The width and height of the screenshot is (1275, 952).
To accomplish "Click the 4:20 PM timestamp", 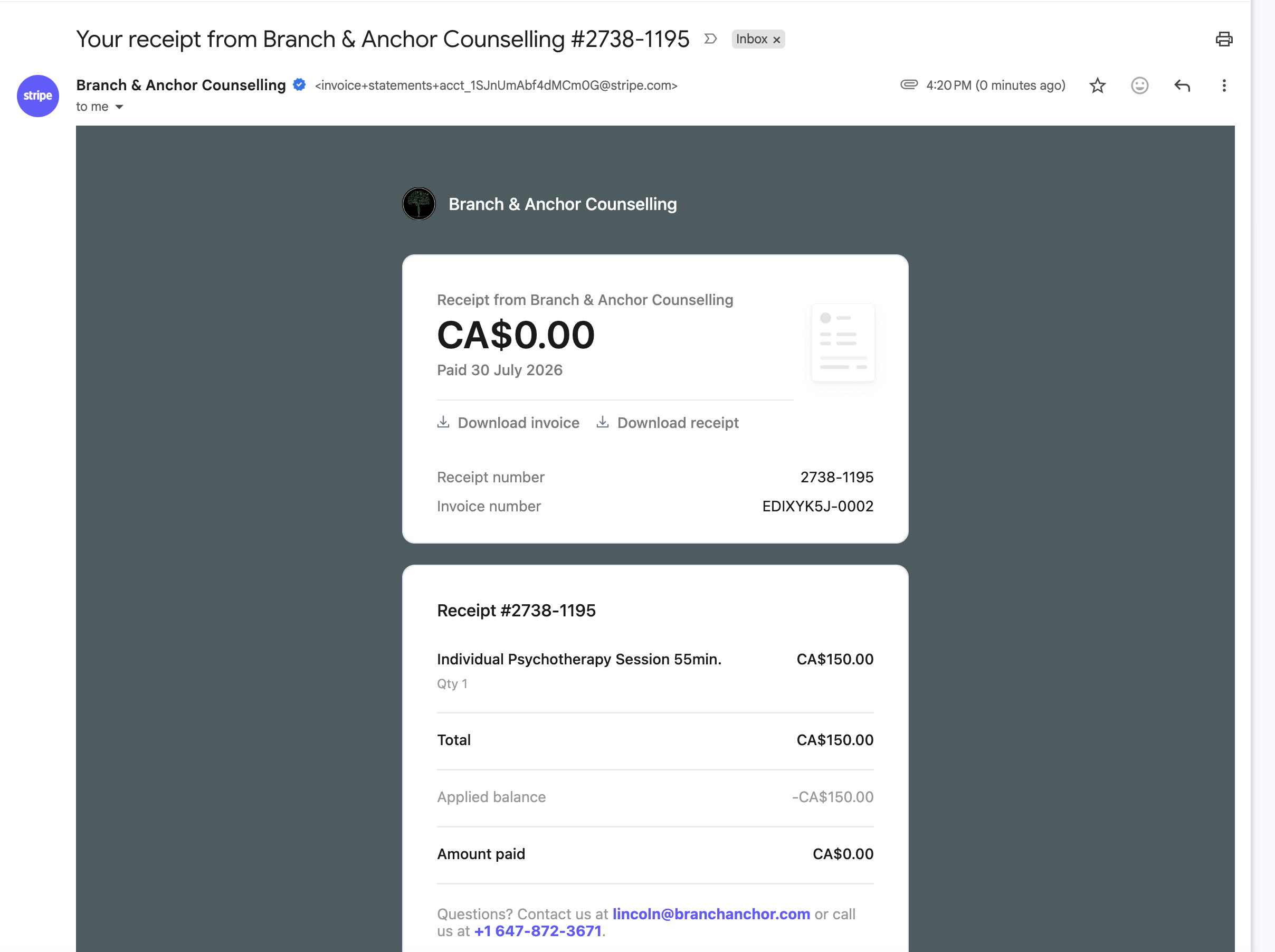I will coord(996,85).
